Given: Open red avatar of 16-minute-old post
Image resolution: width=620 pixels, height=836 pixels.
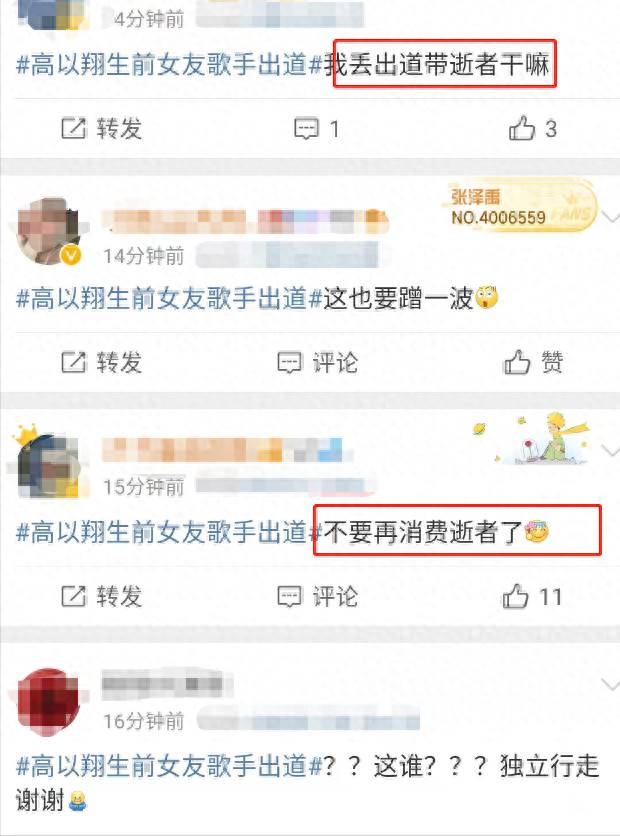Looking at the screenshot, I should pos(48,702).
